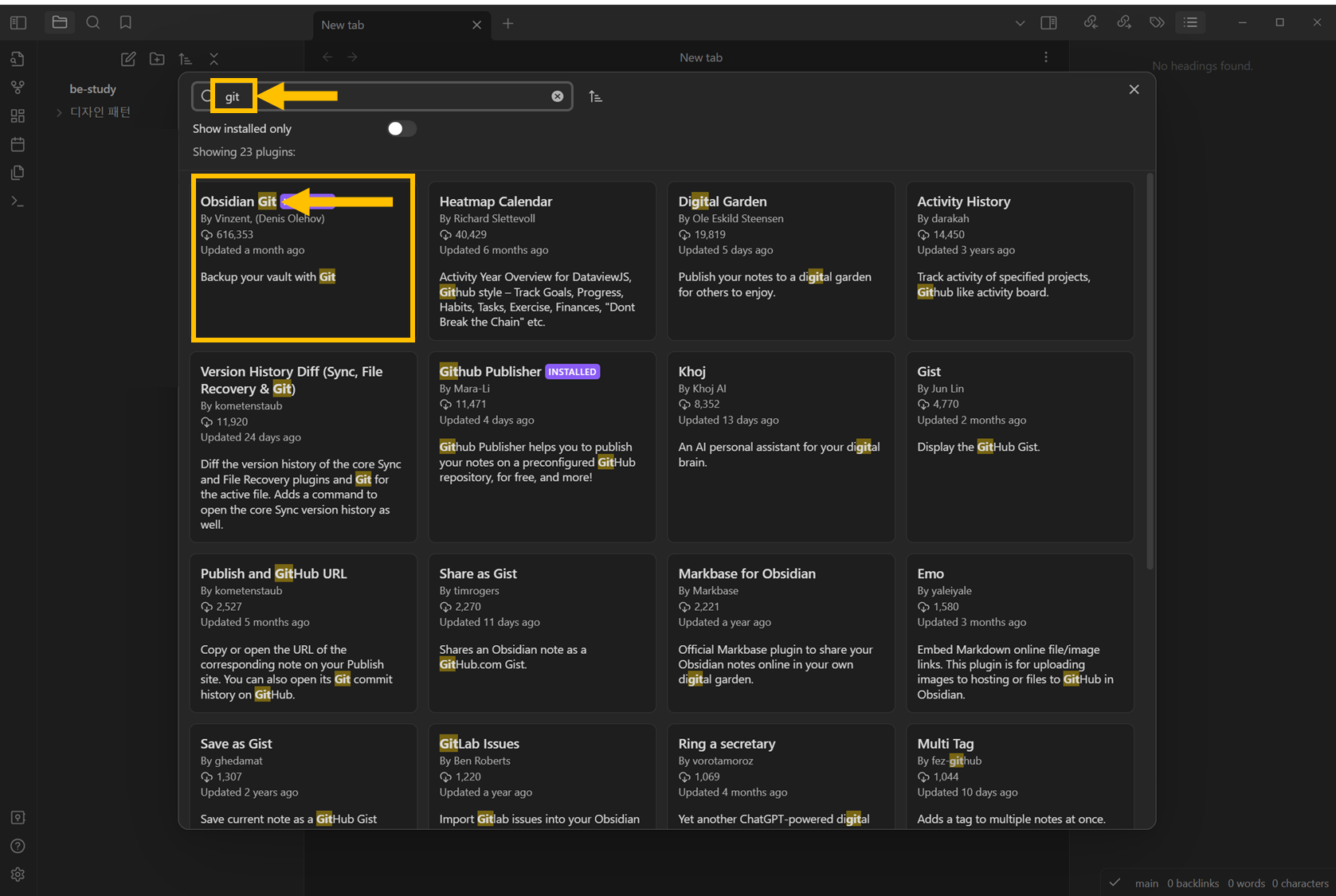The width and height of the screenshot is (1336, 896).
Task: Open command palette terminal icon
Action: (18, 202)
